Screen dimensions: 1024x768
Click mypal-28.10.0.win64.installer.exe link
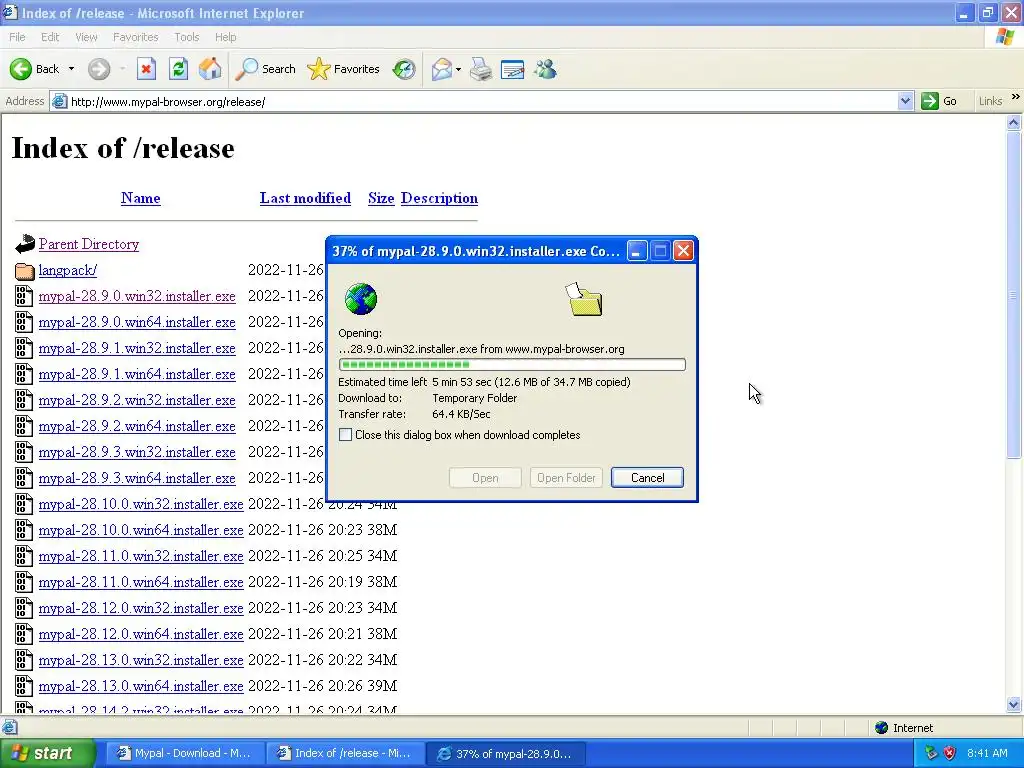pyautogui.click(x=141, y=530)
